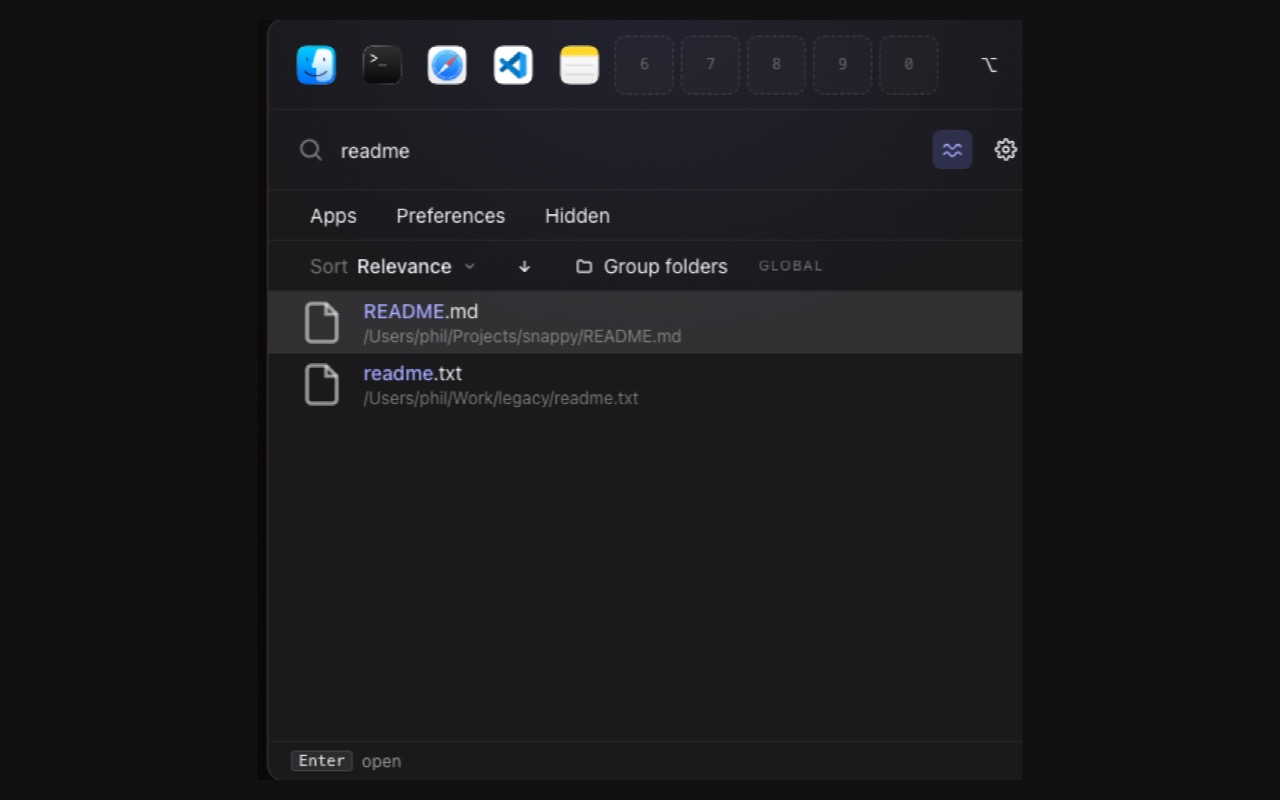Click the file icon for README.md
The width and height of the screenshot is (1280, 800).
(x=322, y=323)
